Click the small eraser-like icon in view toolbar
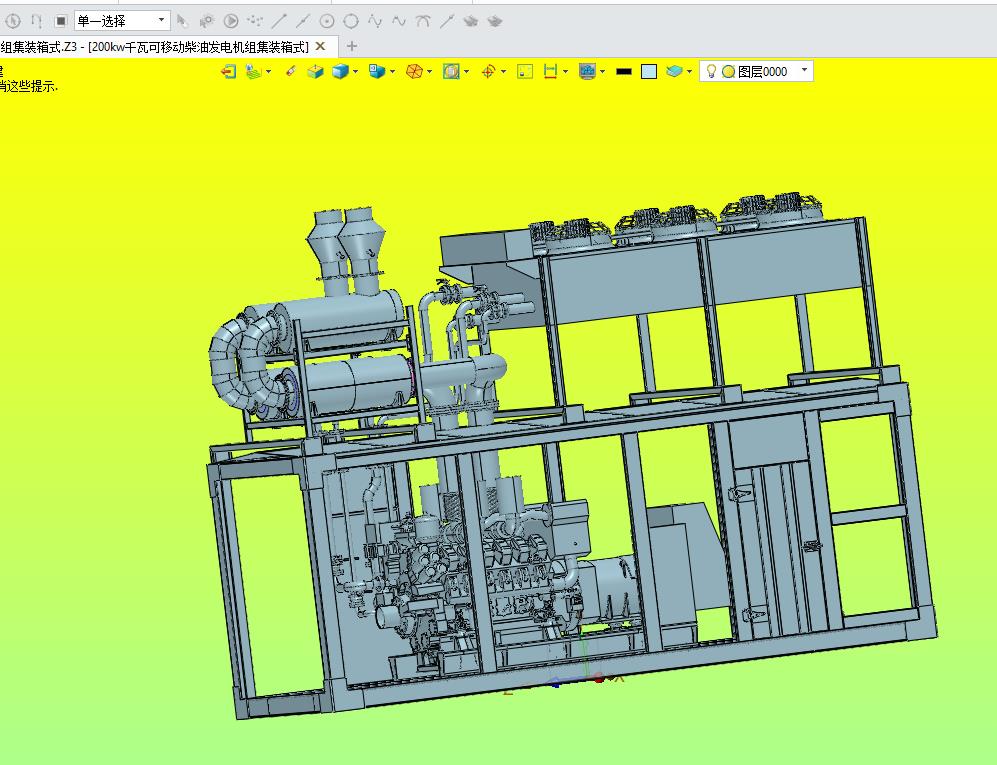Image resolution: width=997 pixels, height=765 pixels. (290, 71)
